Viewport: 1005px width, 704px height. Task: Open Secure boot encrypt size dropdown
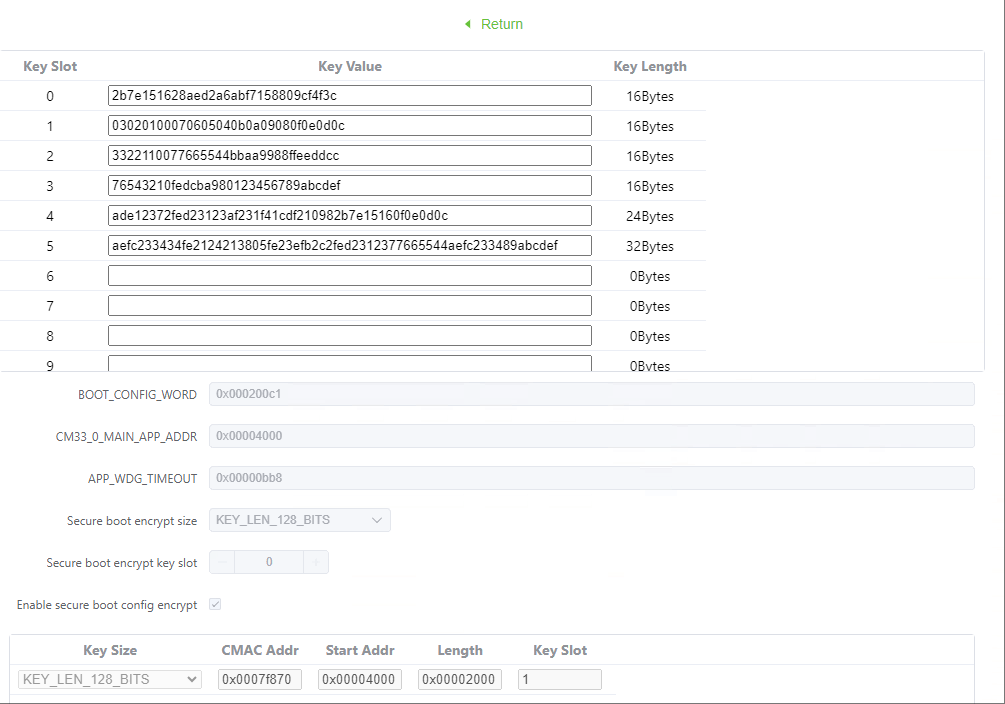coord(299,520)
